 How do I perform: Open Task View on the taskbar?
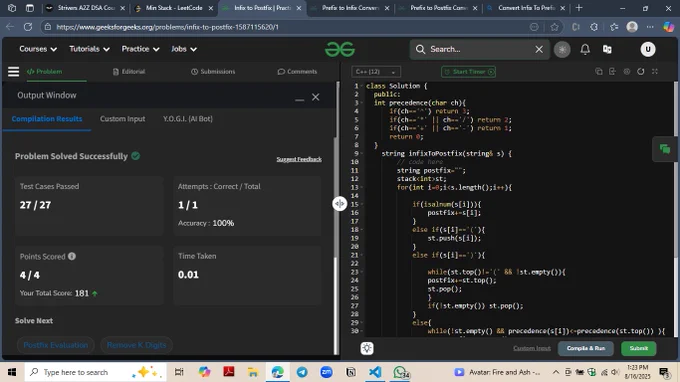(x=179, y=372)
